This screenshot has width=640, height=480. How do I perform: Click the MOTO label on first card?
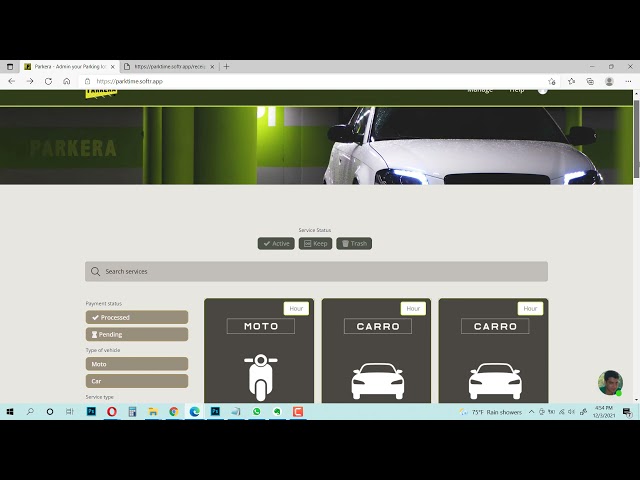pyautogui.click(x=261, y=326)
